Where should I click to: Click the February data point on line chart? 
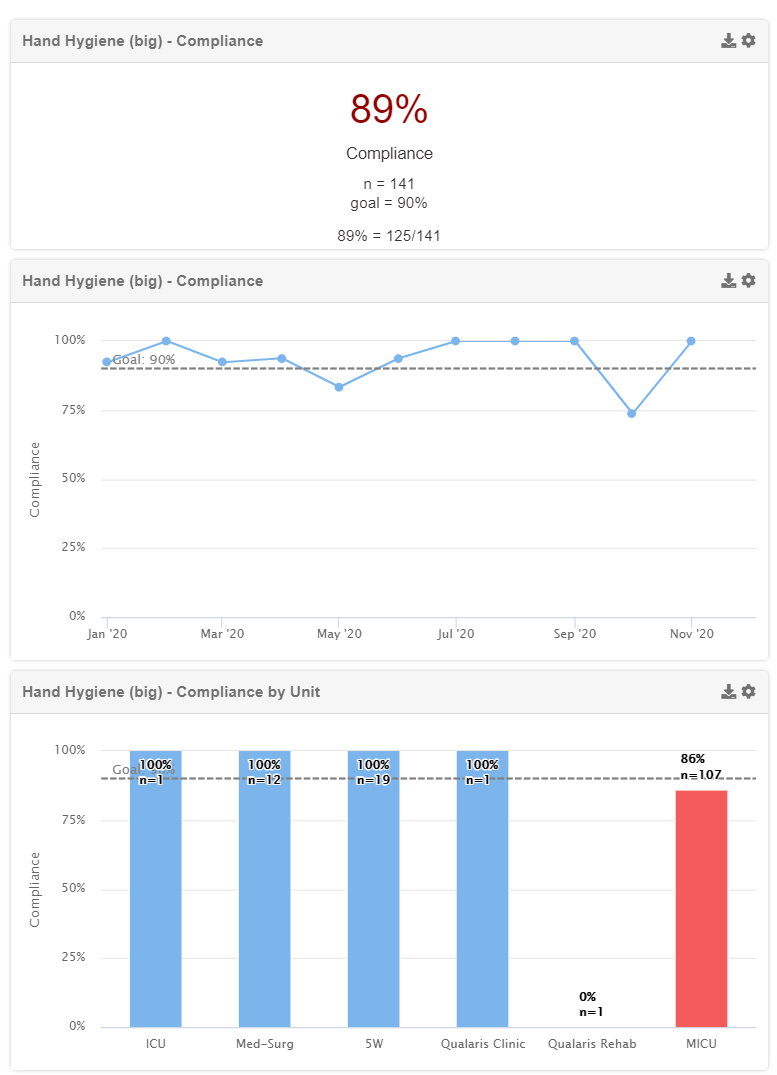coord(166,341)
